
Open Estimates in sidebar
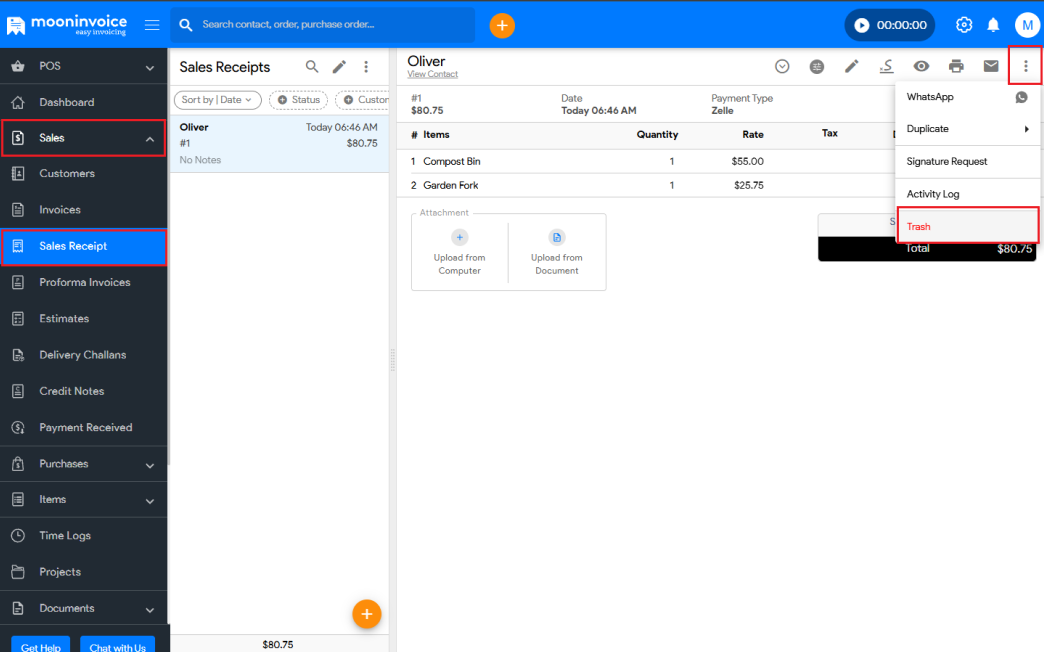pyautogui.click(x=84, y=318)
